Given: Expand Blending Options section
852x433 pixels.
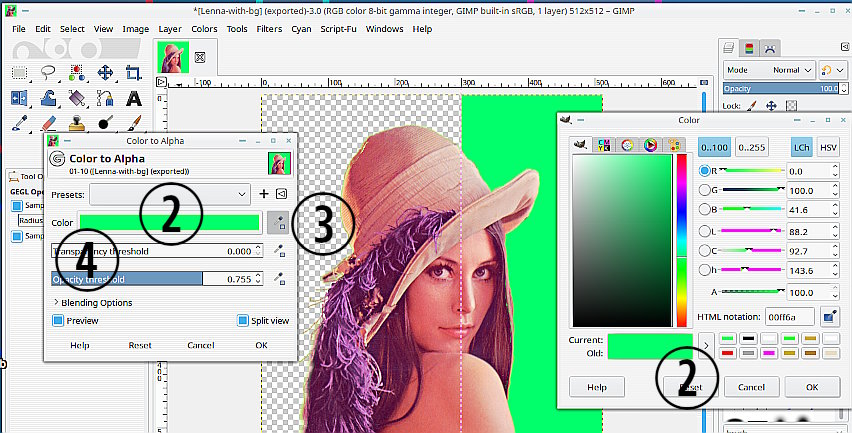Looking at the screenshot, I should tap(92, 303).
